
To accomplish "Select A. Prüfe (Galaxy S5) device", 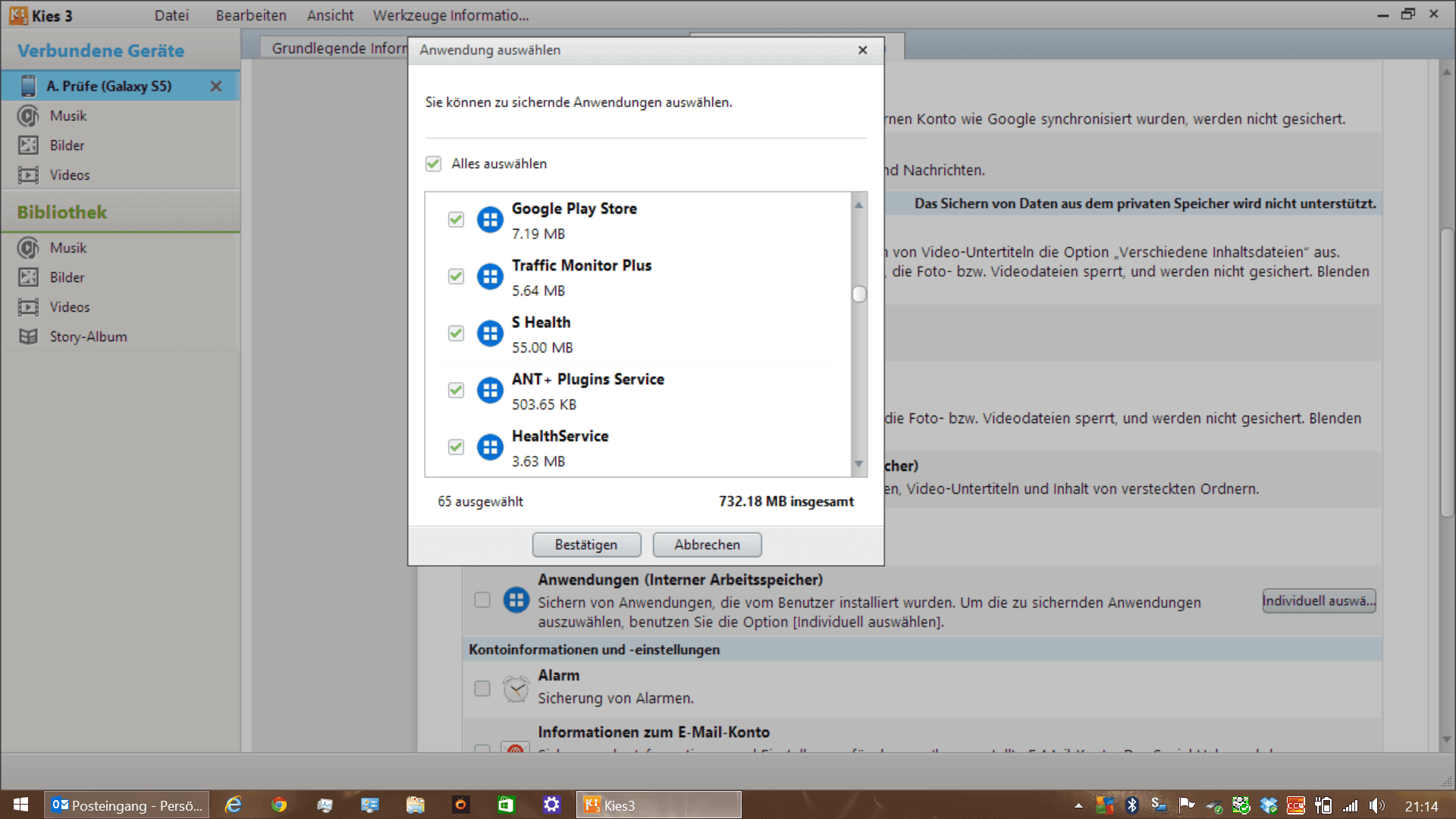I will click(120, 86).
